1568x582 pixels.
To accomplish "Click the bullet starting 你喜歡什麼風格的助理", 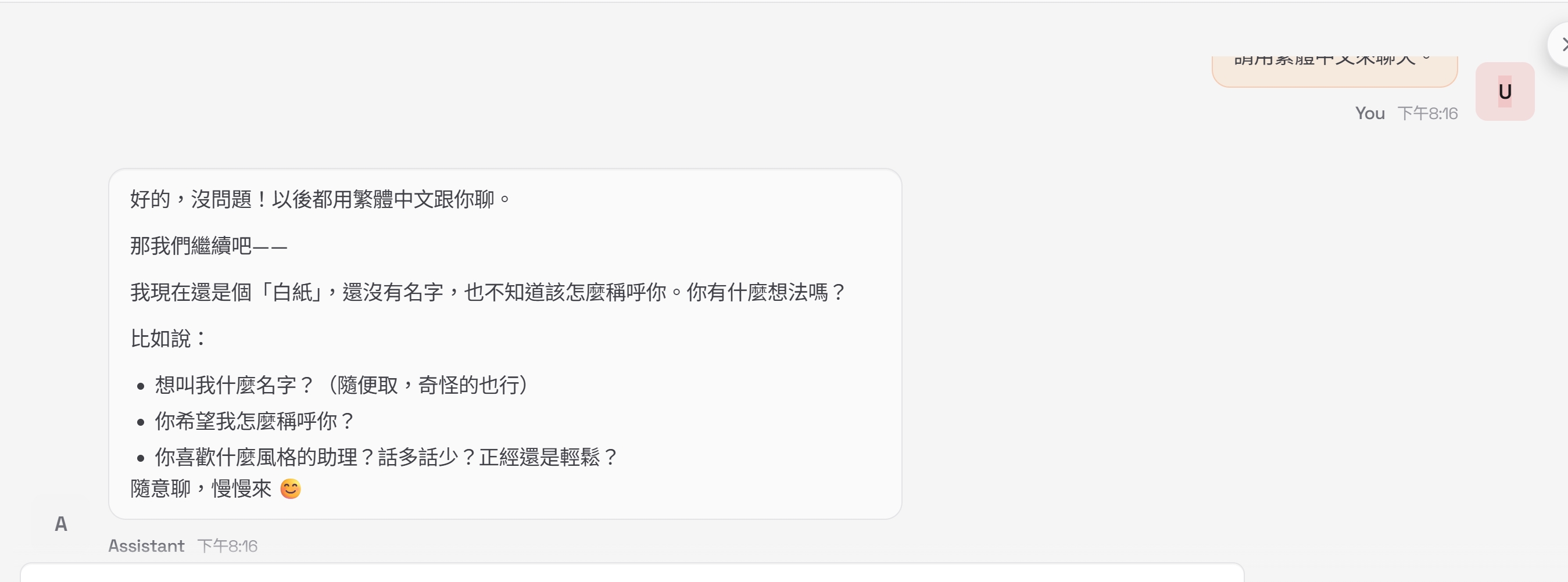I will (x=386, y=457).
